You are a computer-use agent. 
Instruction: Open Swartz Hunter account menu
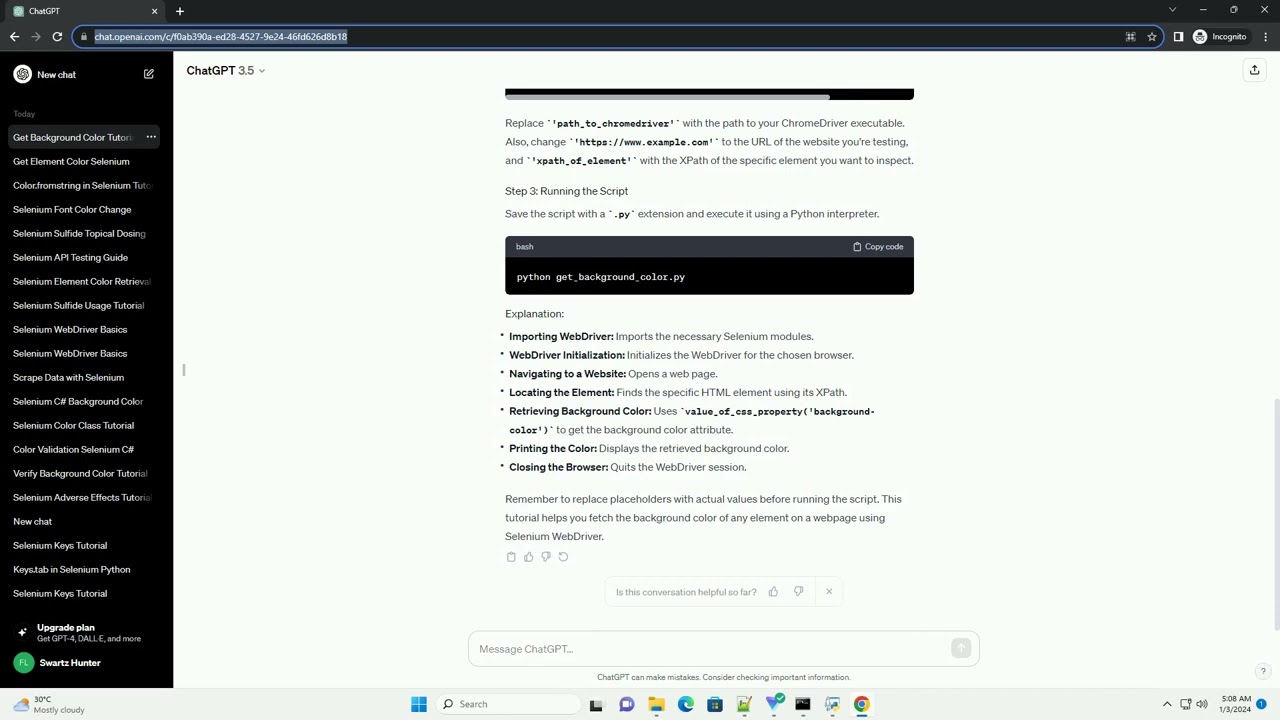(x=86, y=663)
